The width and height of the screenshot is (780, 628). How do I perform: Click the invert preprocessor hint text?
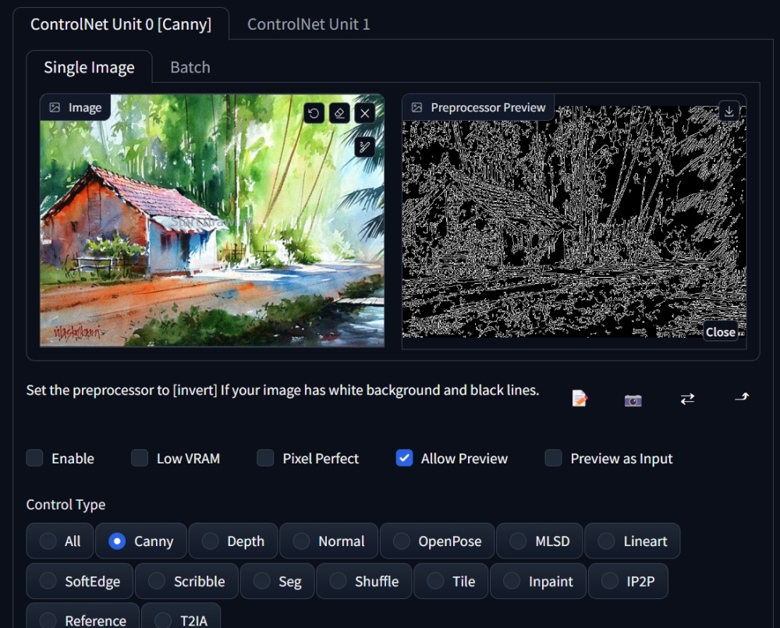pyautogui.click(x=283, y=390)
